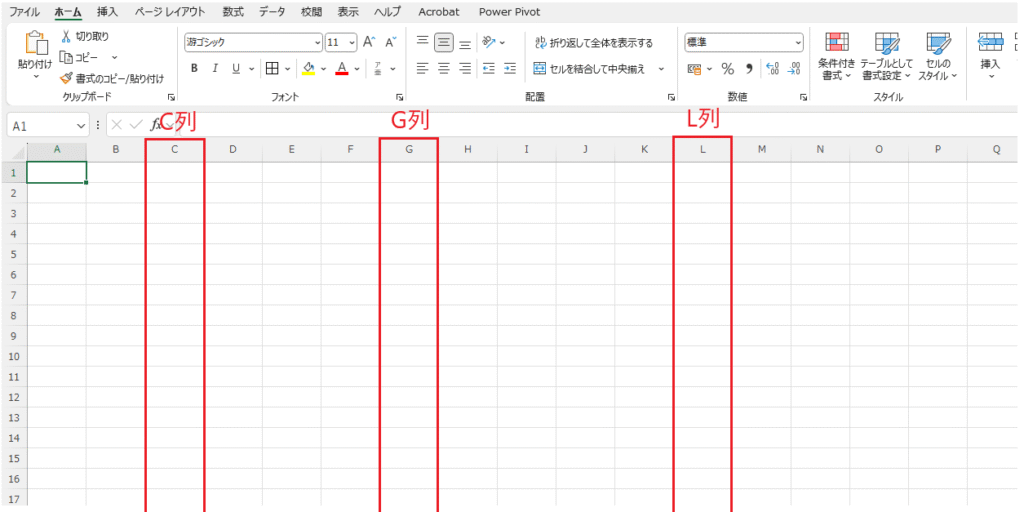Open the font size dropdown showing 11
1024x512 pixels.
pyautogui.click(x=350, y=43)
